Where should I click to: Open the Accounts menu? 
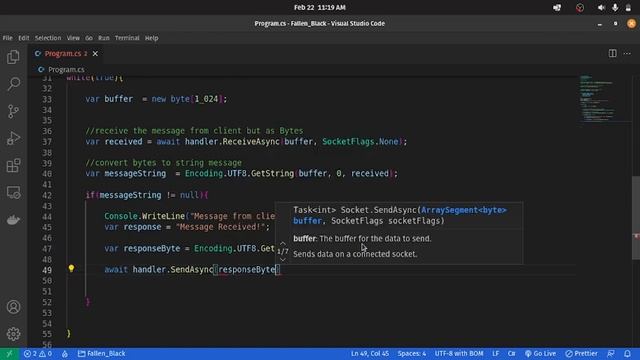pos(13,307)
